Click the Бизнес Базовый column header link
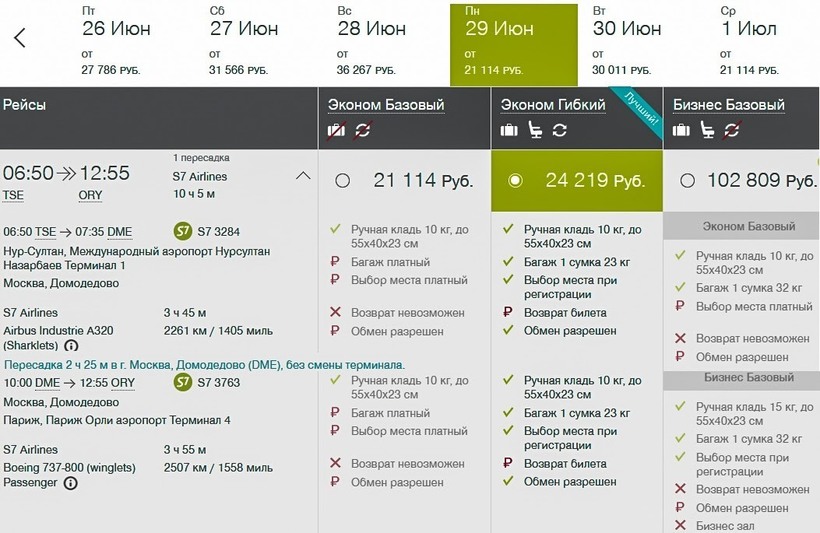 pos(729,105)
